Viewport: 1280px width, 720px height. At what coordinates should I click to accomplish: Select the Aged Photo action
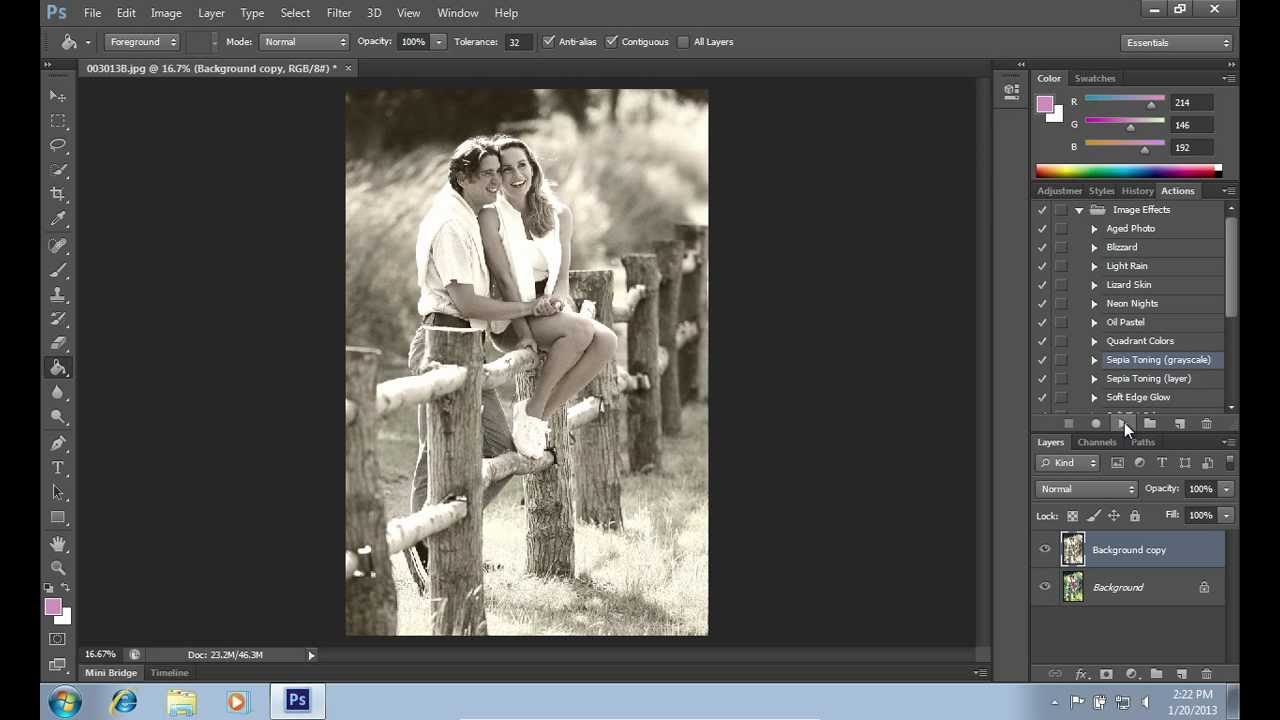pyautogui.click(x=1130, y=228)
